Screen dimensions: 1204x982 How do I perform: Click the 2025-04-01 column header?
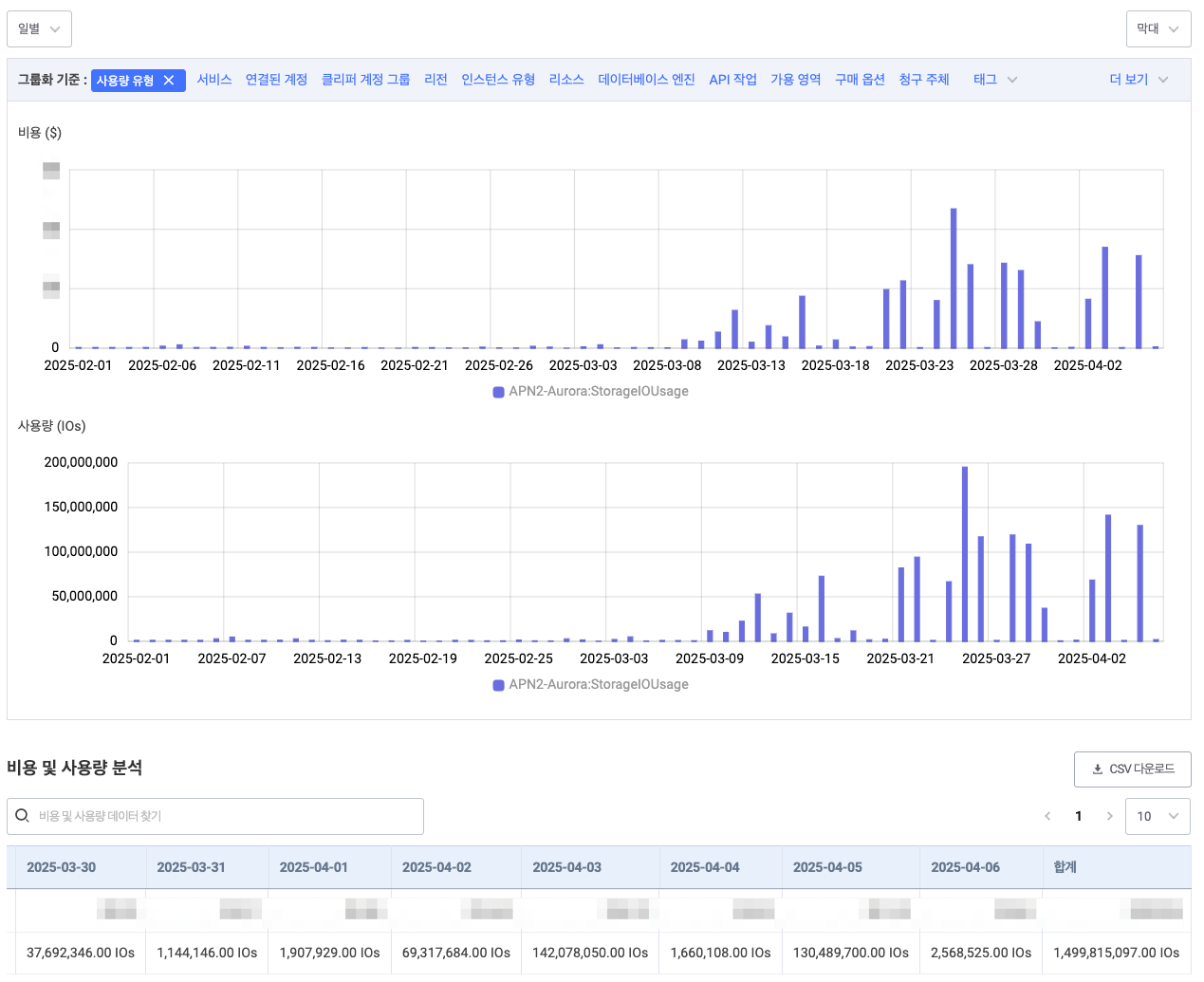330,867
